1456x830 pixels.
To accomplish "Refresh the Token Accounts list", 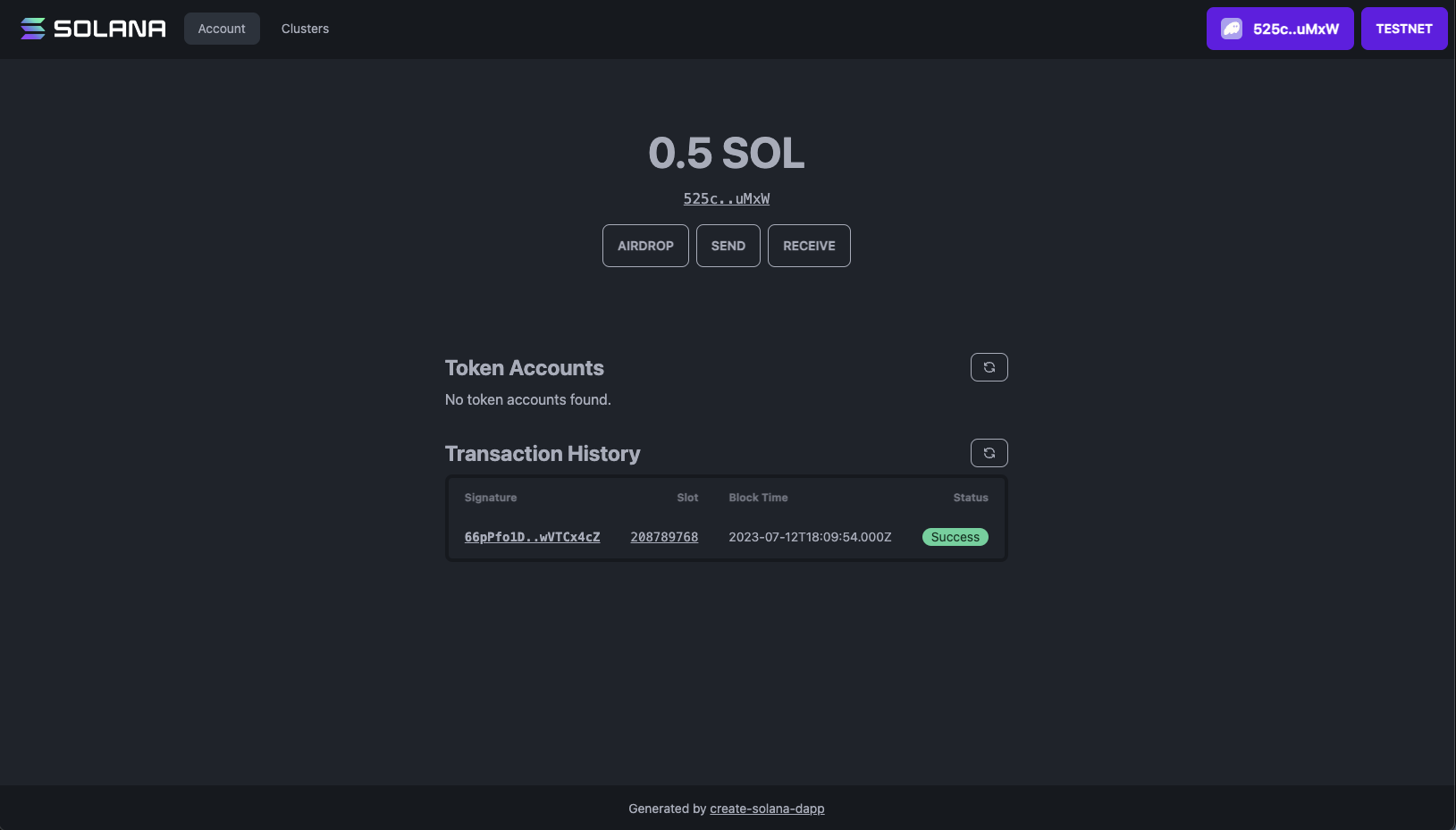I will coord(989,366).
